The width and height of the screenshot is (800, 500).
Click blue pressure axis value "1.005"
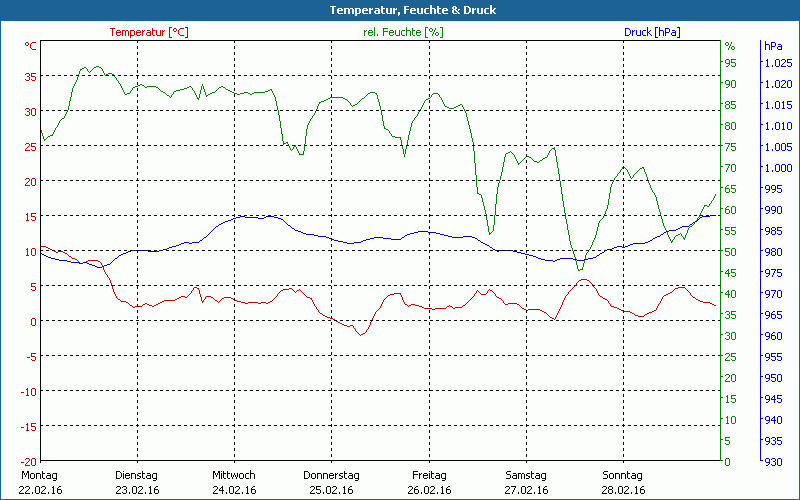click(x=778, y=147)
